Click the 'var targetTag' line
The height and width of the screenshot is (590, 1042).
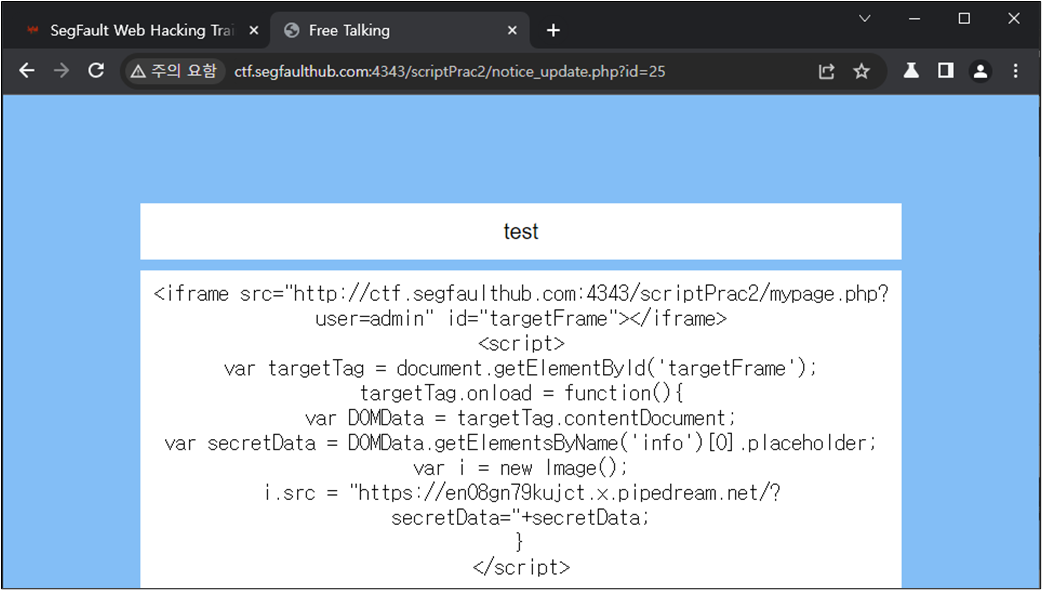click(521, 368)
